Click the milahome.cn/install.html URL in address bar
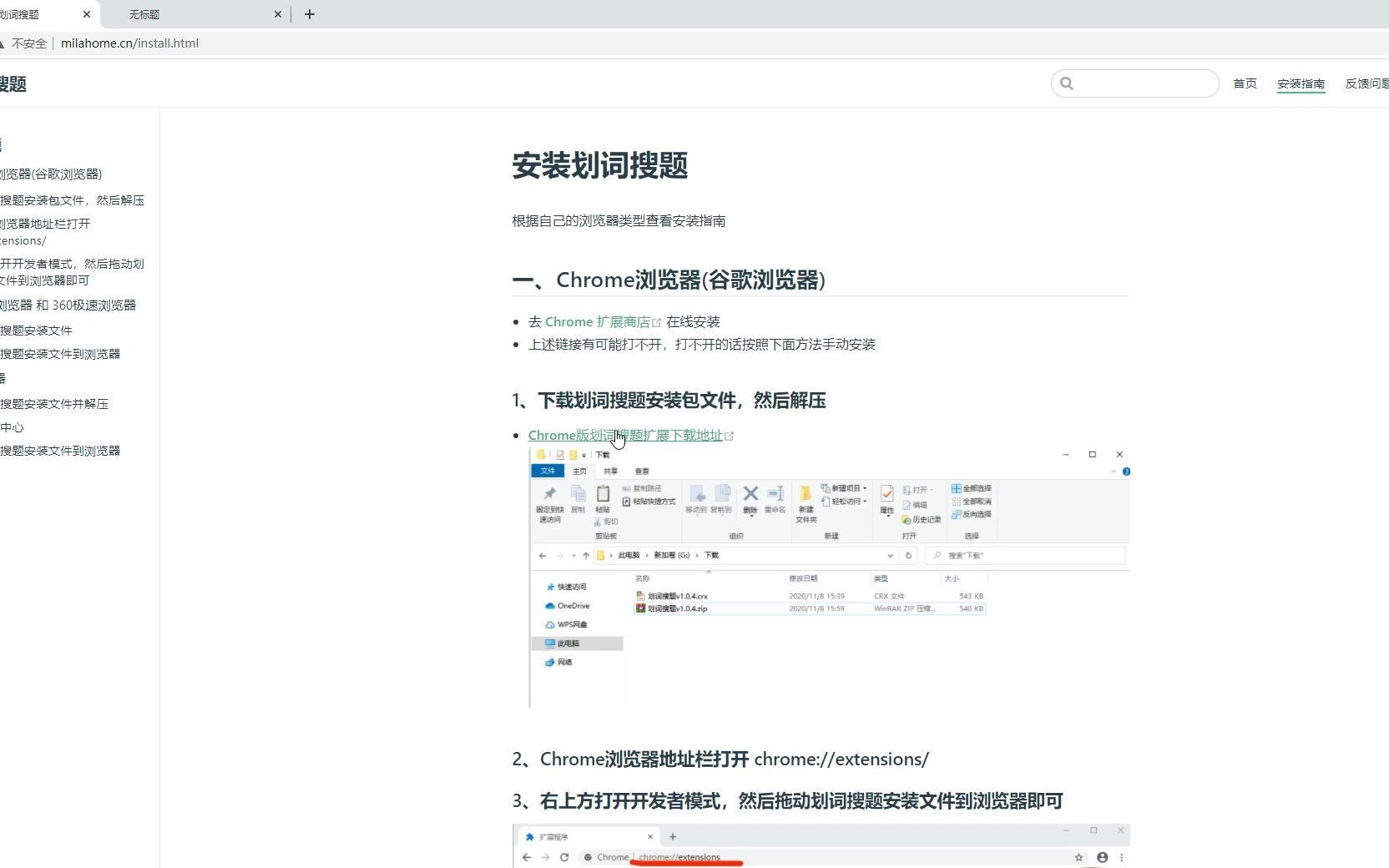This screenshot has width=1389, height=868. coord(129,43)
